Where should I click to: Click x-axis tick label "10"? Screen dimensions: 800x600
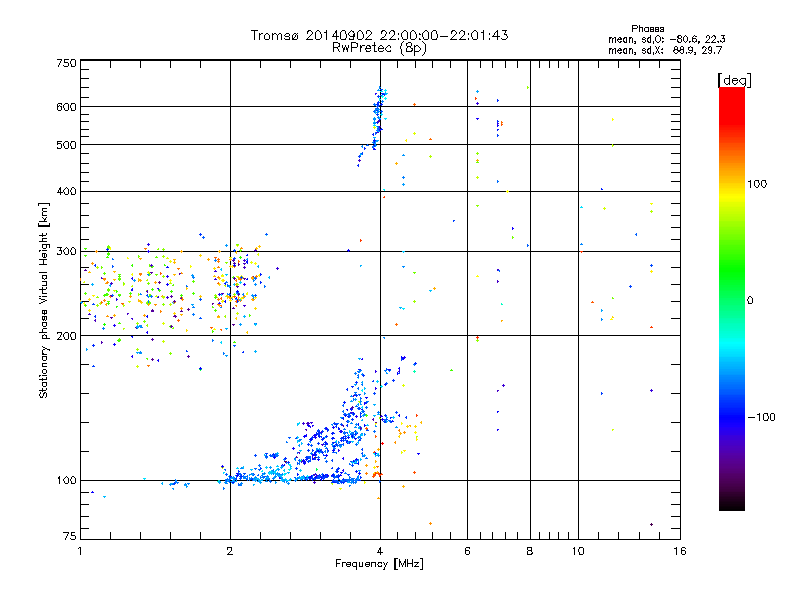click(578, 551)
